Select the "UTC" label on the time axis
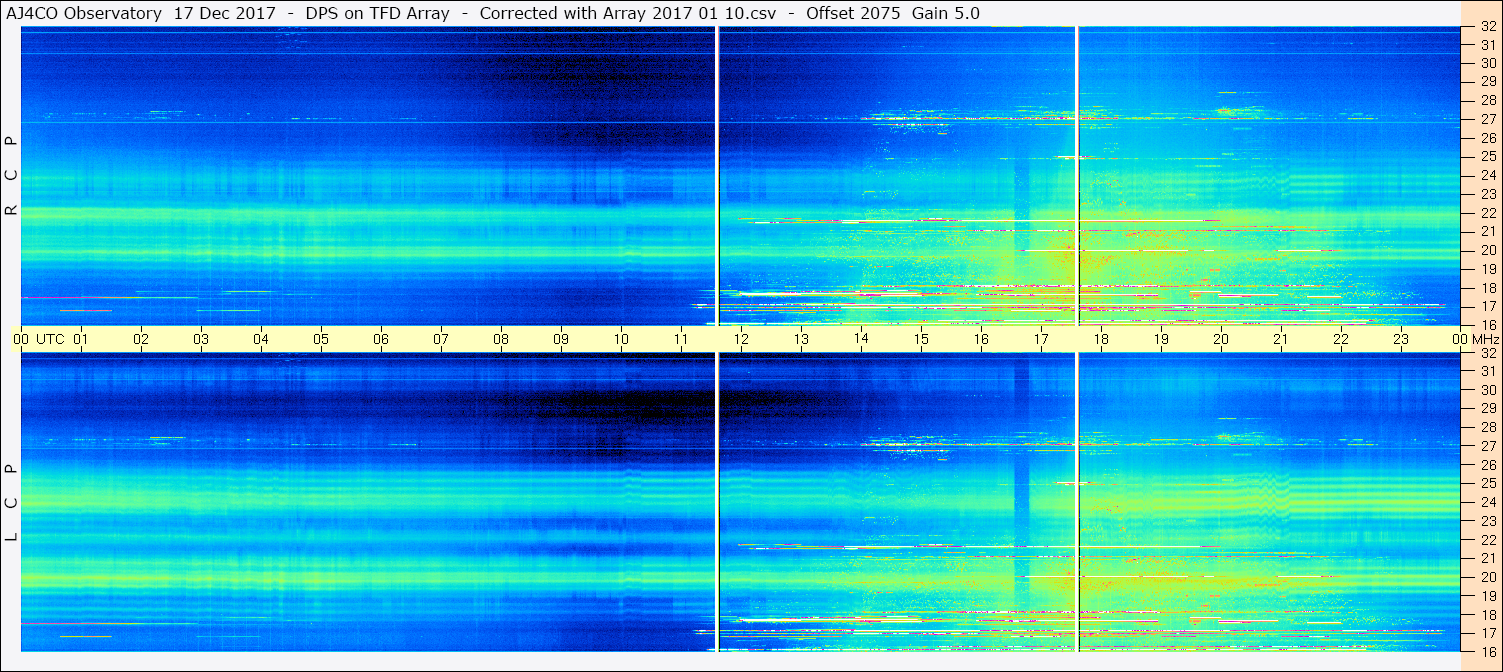 click(x=51, y=339)
